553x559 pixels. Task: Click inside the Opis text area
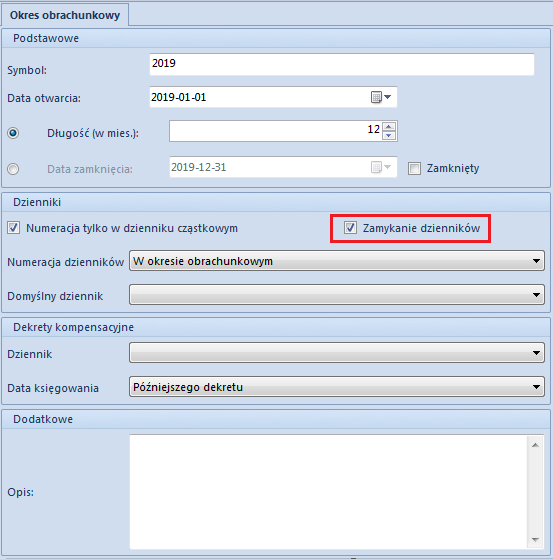[328, 492]
